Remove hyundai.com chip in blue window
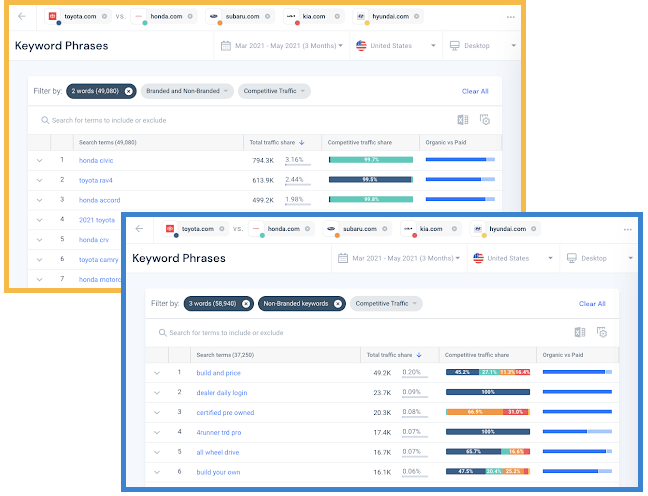 point(534,229)
